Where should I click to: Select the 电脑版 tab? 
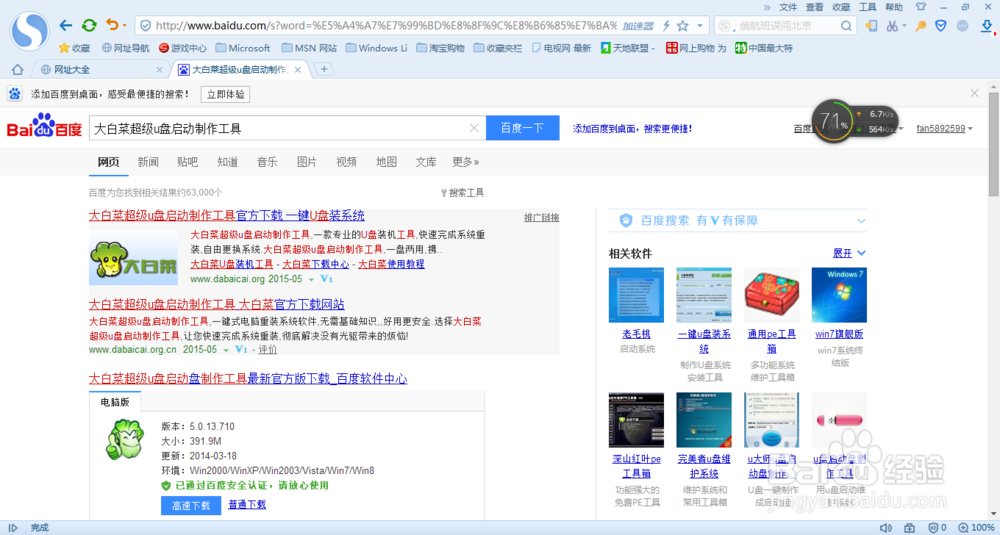[x=115, y=402]
